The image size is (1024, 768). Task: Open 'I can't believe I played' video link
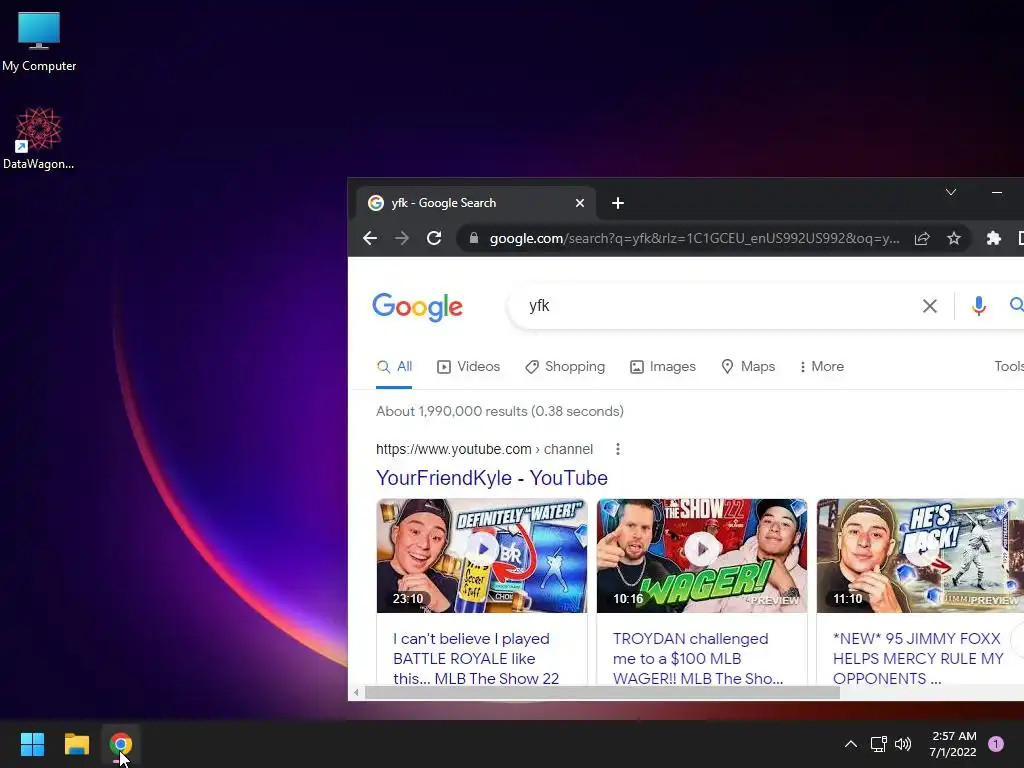point(476,658)
